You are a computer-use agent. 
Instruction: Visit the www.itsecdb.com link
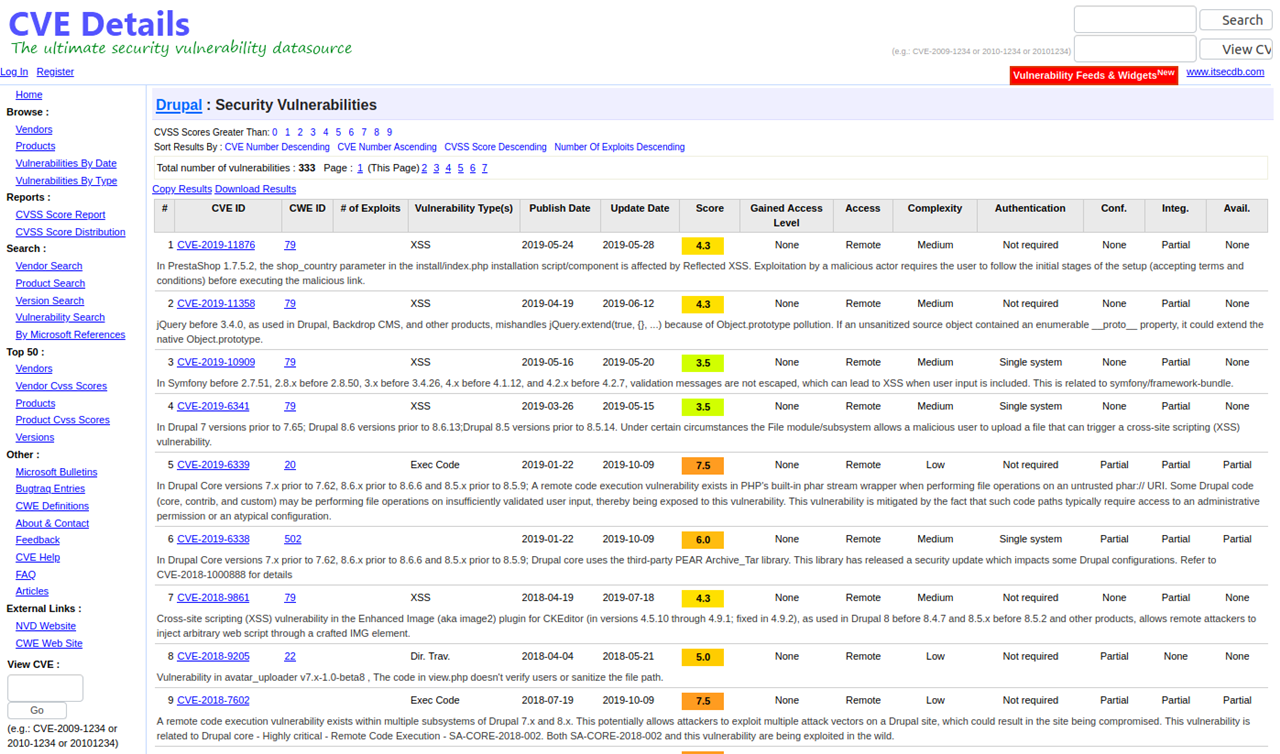pyautogui.click(x=1225, y=72)
